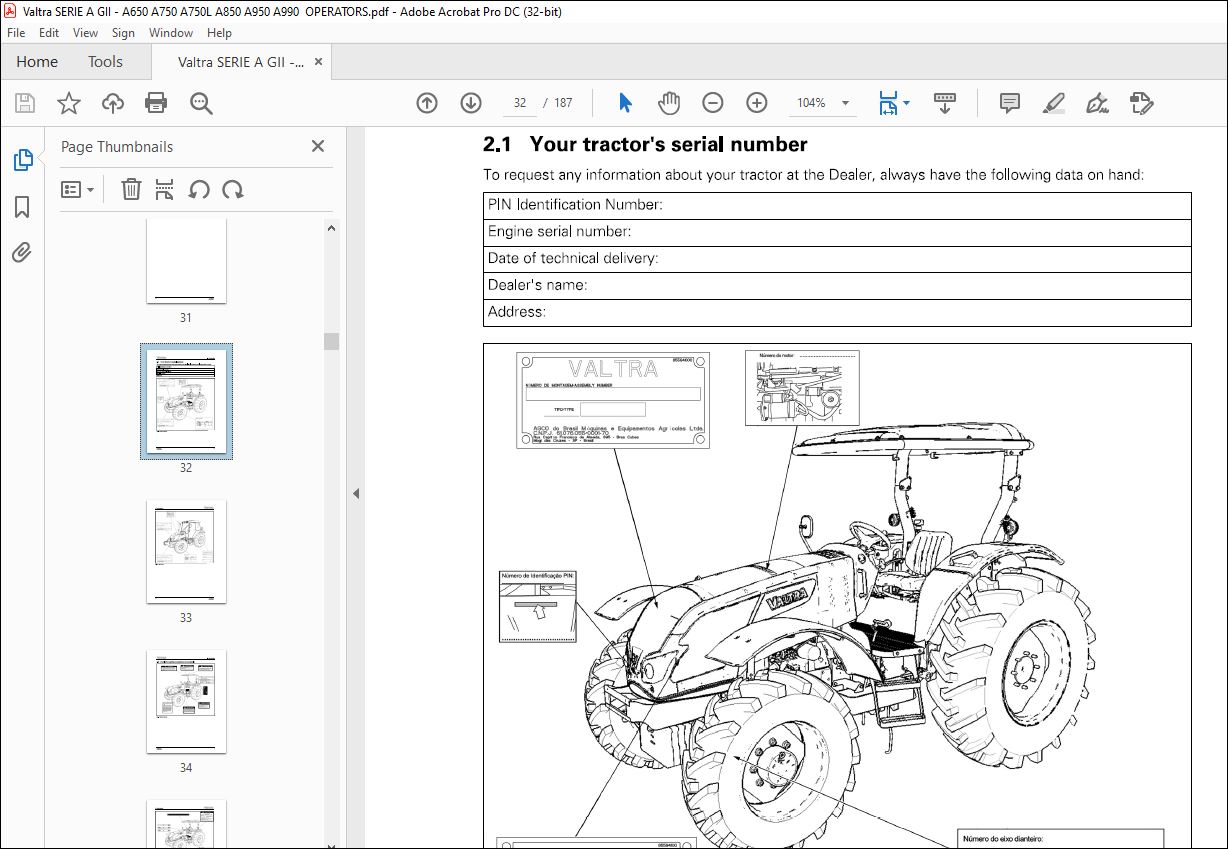Click the page number input field
1228x849 pixels.
point(519,103)
